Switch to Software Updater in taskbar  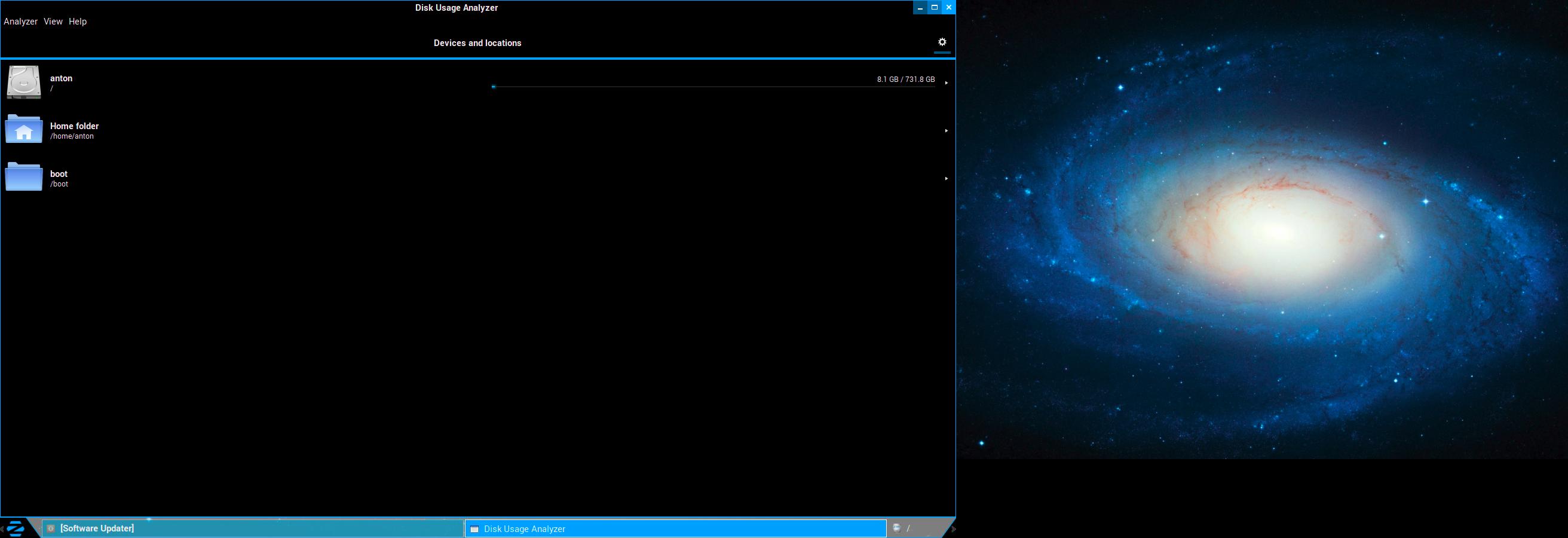point(253,528)
